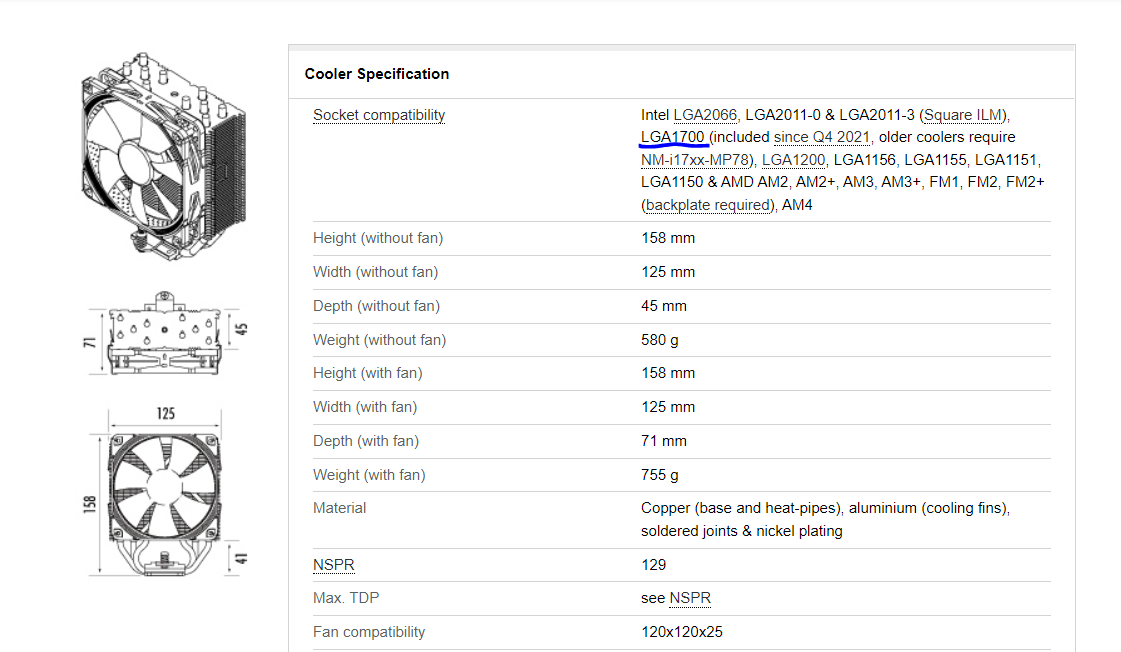Screen dimensions: 1121x652
Task: Open the LGA1200 socket link
Action: [794, 160]
